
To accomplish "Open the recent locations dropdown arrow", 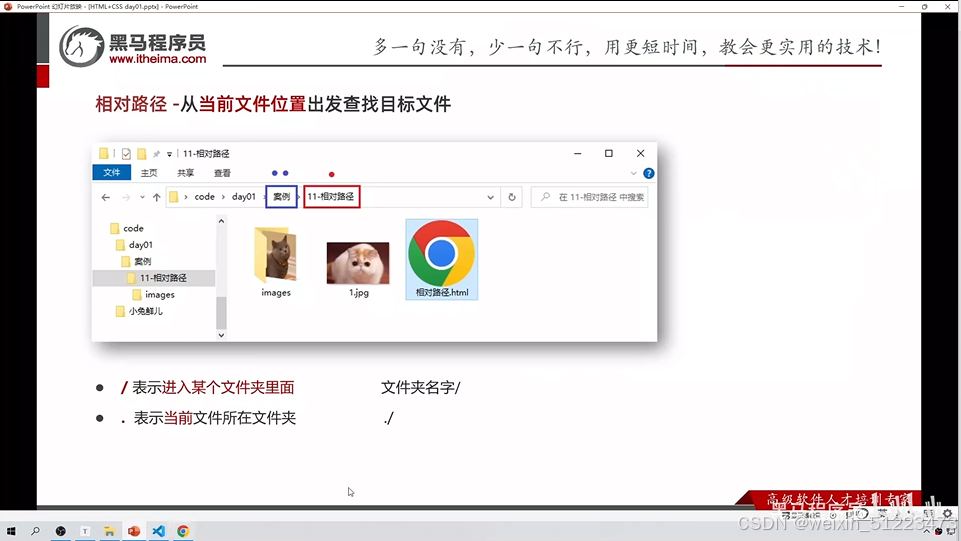I will (x=142, y=197).
